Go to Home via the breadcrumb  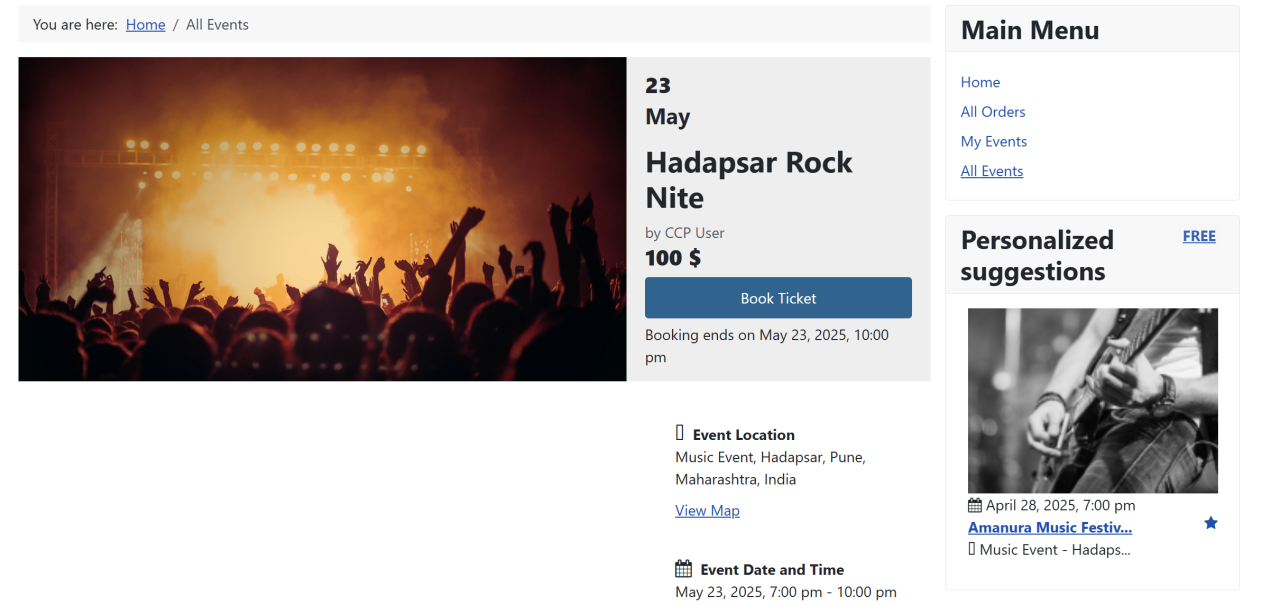point(145,24)
